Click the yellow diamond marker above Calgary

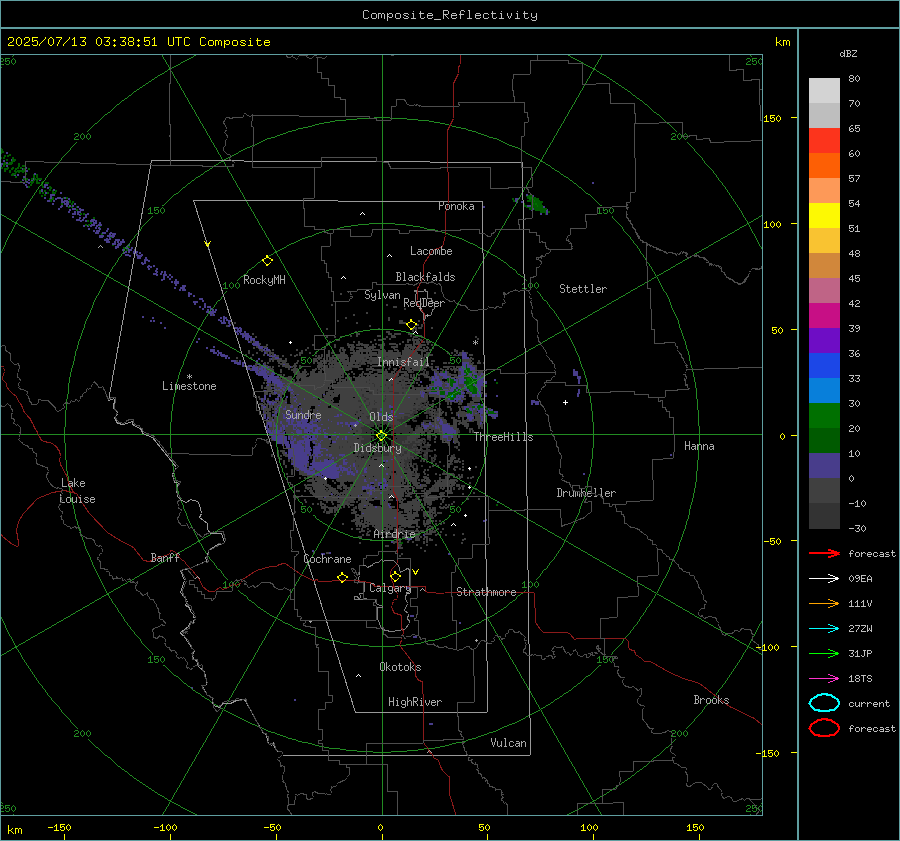[395, 576]
